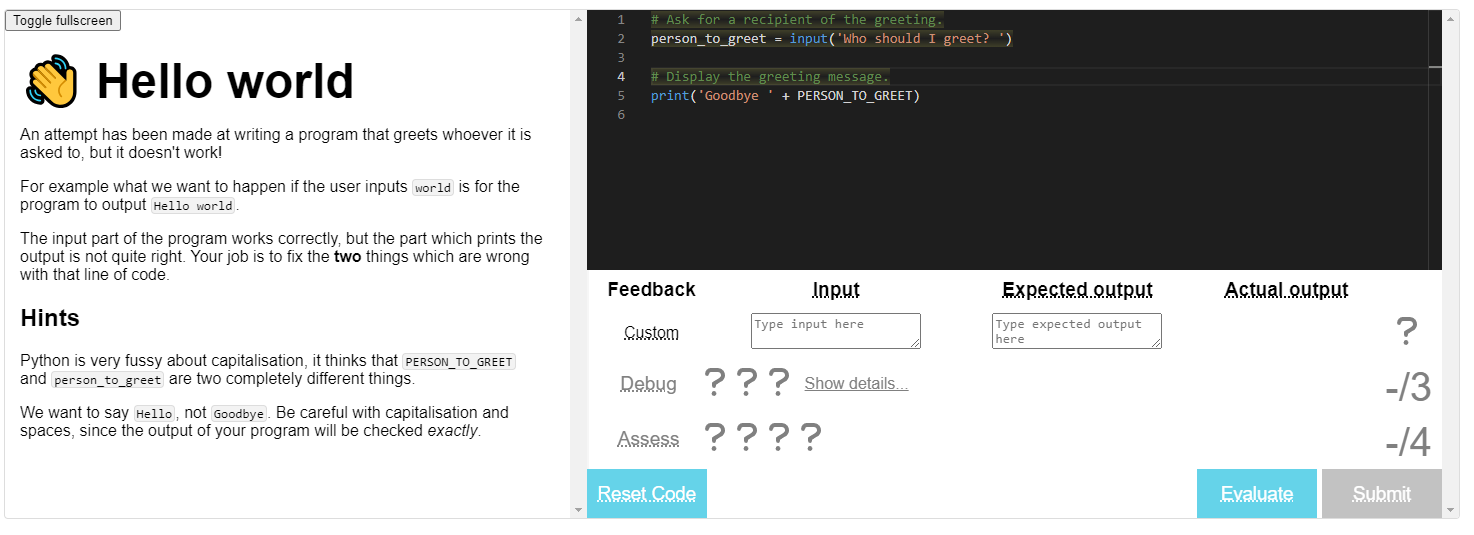This screenshot has height=535, width=1474.
Task: Click the Input column header
Action: point(836,290)
